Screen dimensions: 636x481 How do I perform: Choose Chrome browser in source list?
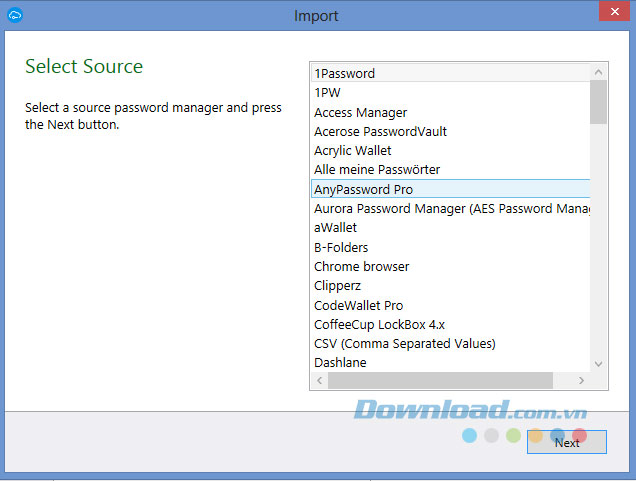click(x=451, y=266)
